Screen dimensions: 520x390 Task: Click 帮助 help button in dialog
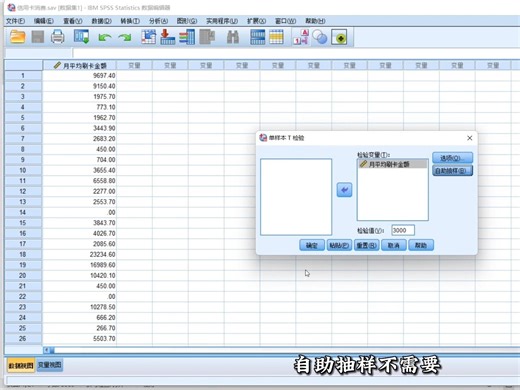[x=421, y=245]
